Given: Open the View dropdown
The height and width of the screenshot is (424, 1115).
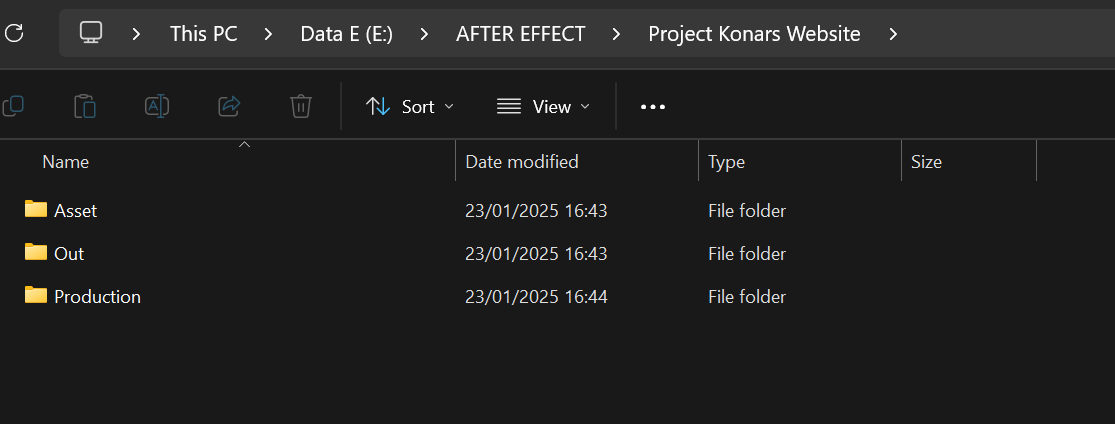Looking at the screenshot, I should (x=543, y=107).
